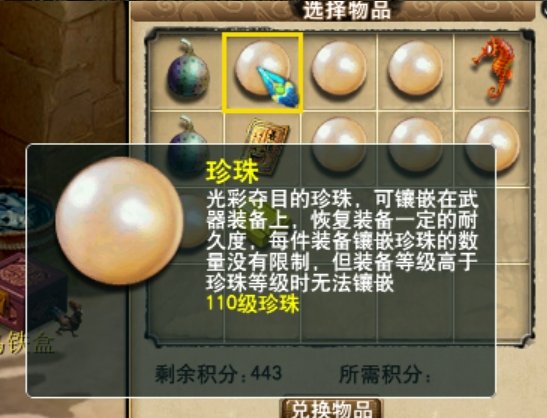
Task: Click the 兑换物品 exchange button
Action: [x=332, y=408]
